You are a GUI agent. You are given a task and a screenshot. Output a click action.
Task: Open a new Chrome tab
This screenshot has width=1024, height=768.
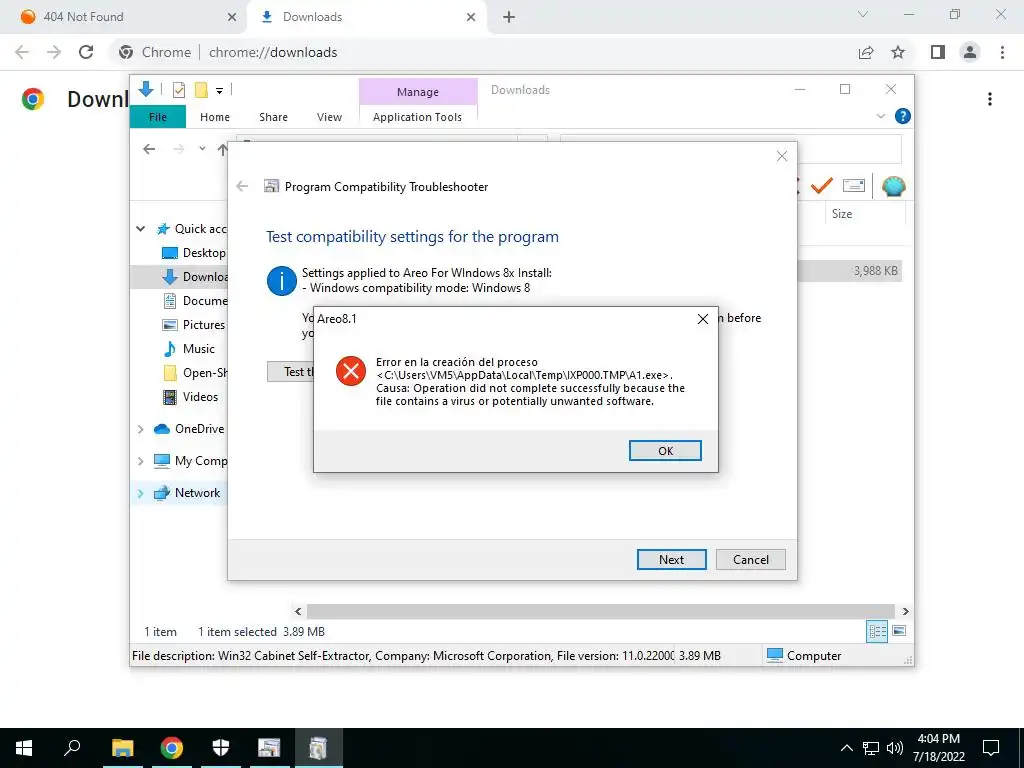[509, 17]
